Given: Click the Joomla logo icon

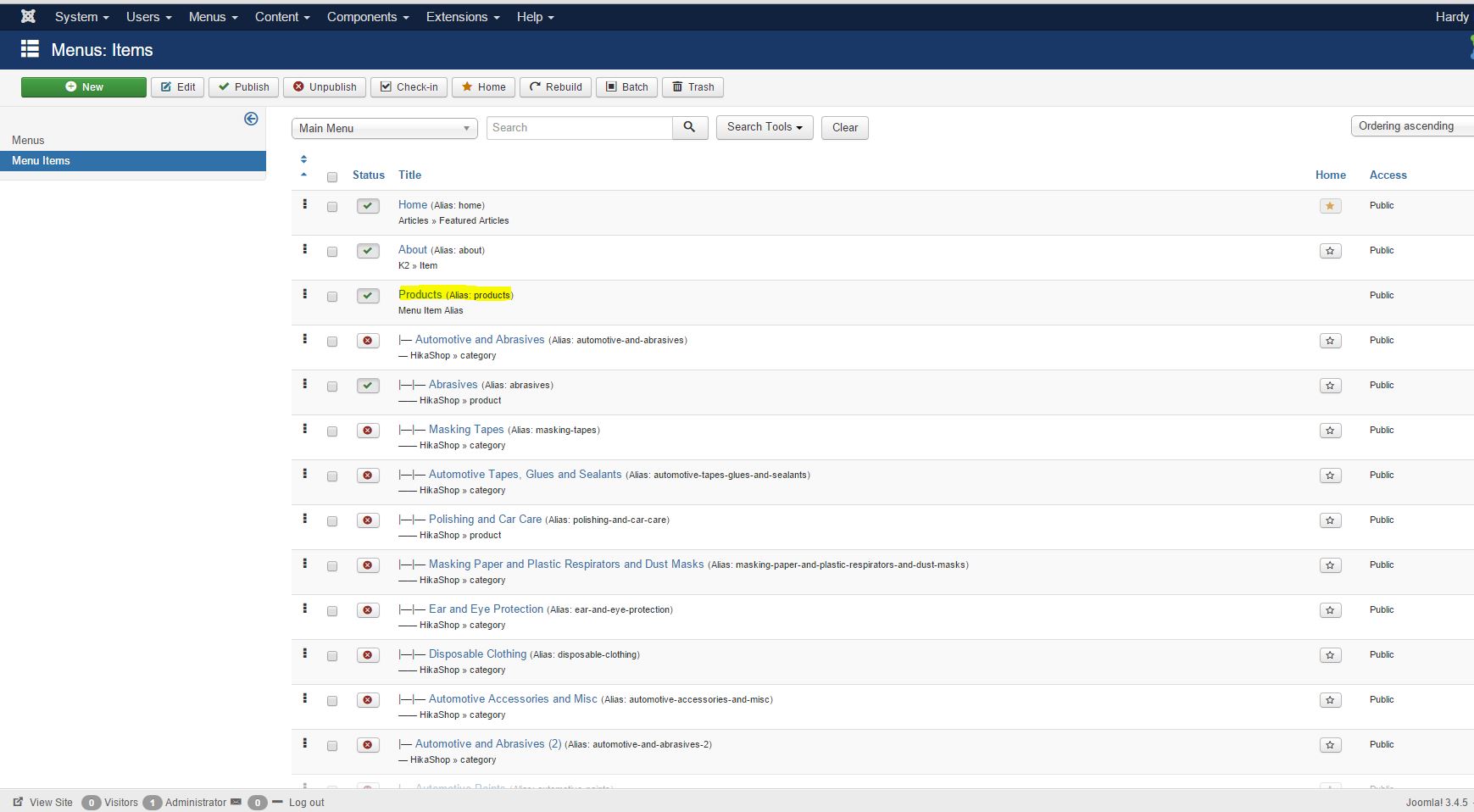Looking at the screenshot, I should click(x=28, y=16).
